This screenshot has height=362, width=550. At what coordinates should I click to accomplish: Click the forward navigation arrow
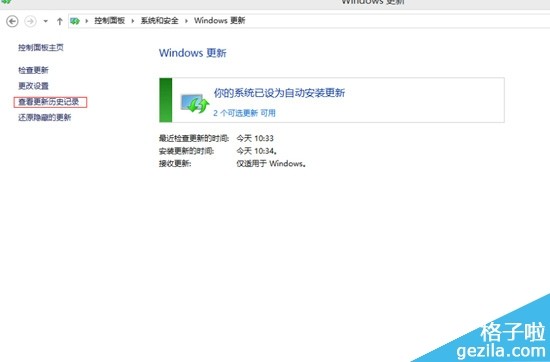tap(30, 21)
